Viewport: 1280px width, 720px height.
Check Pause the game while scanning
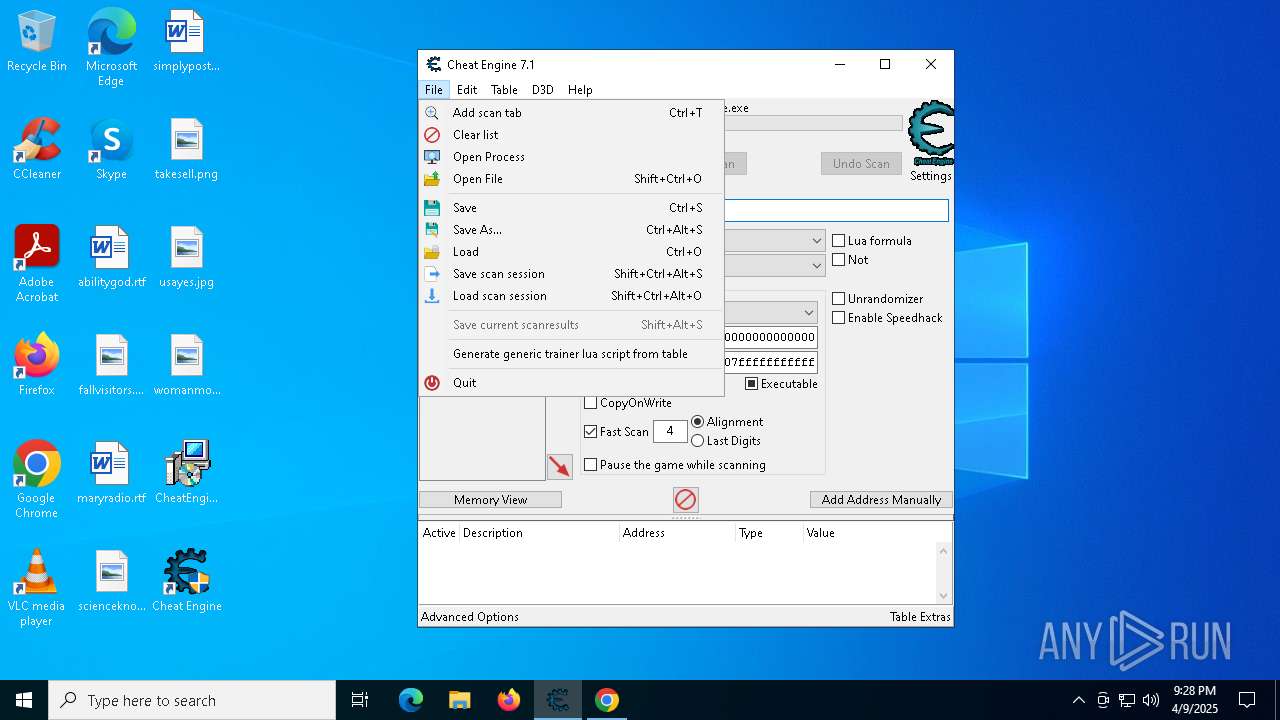click(590, 465)
